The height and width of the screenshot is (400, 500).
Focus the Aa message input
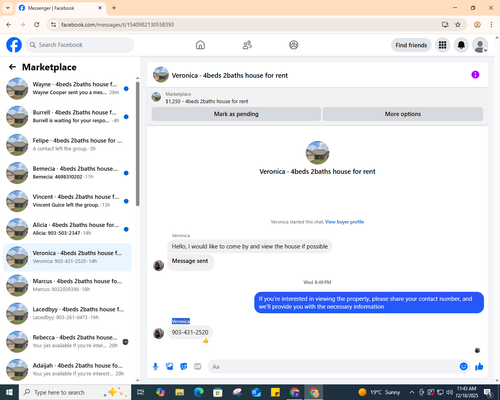[x=333, y=367]
